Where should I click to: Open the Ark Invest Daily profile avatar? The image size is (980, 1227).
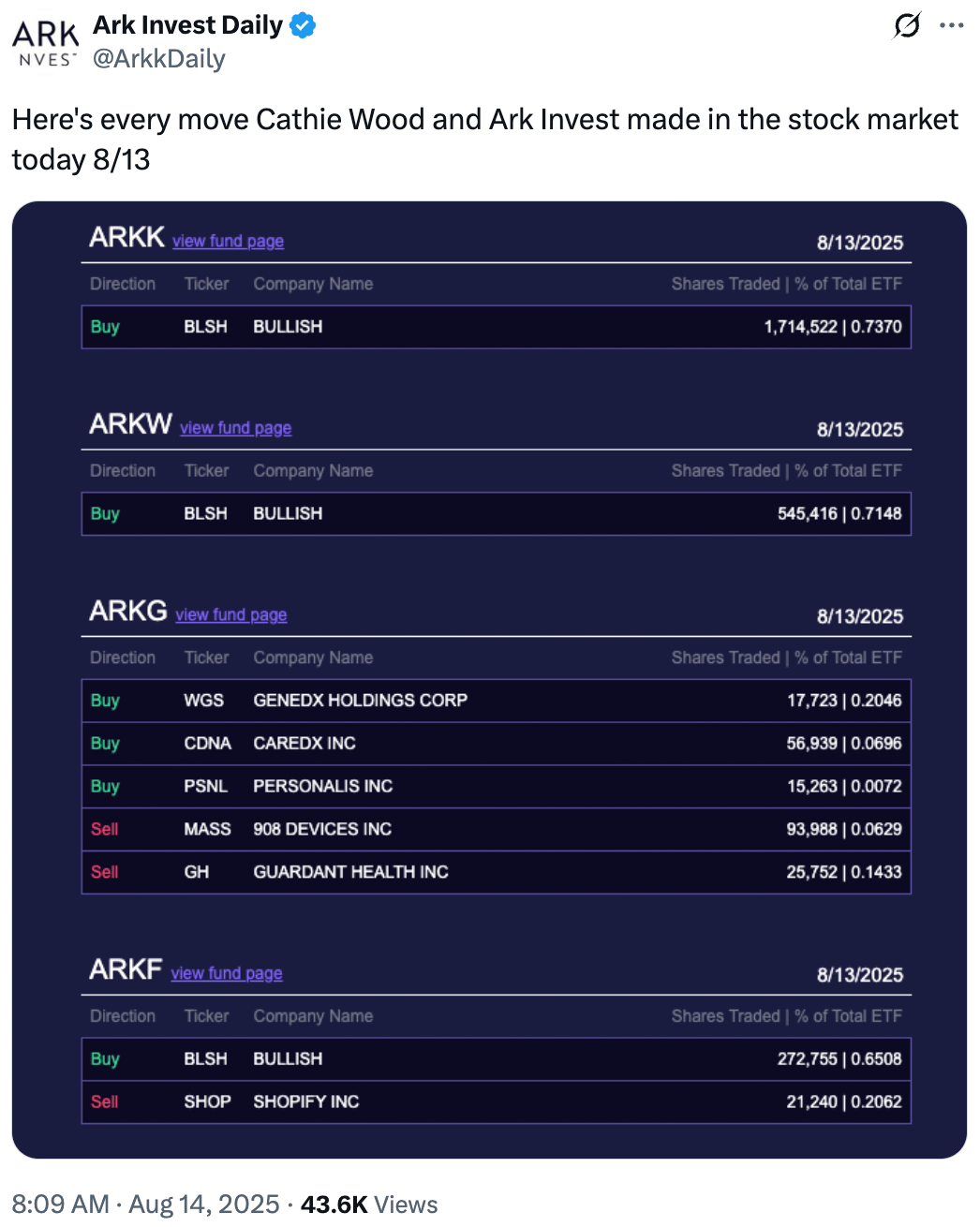(45, 43)
